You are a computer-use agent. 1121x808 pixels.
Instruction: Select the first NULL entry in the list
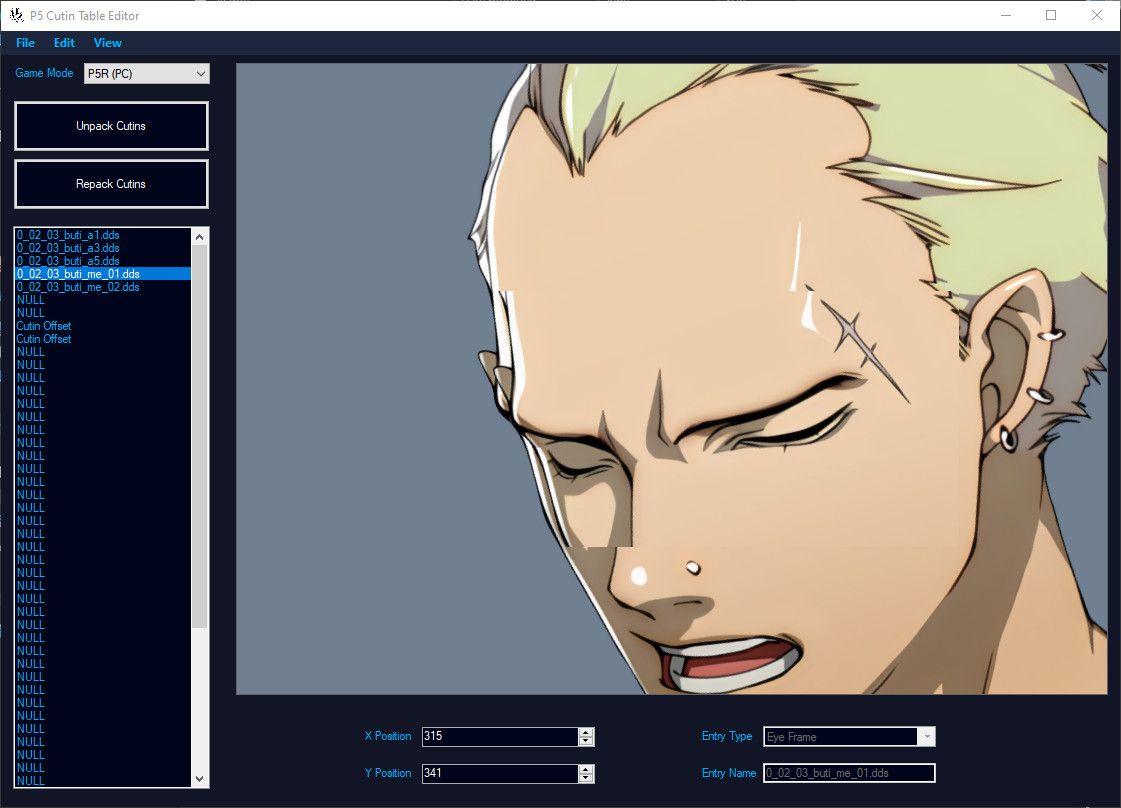(30, 299)
